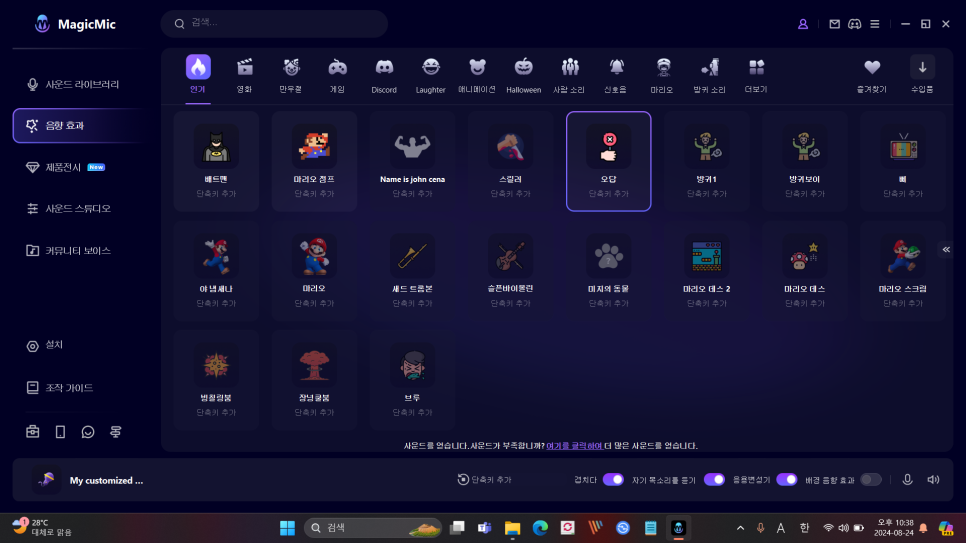Collapse the side panel with double chevron
966x543 pixels.
coord(946,250)
